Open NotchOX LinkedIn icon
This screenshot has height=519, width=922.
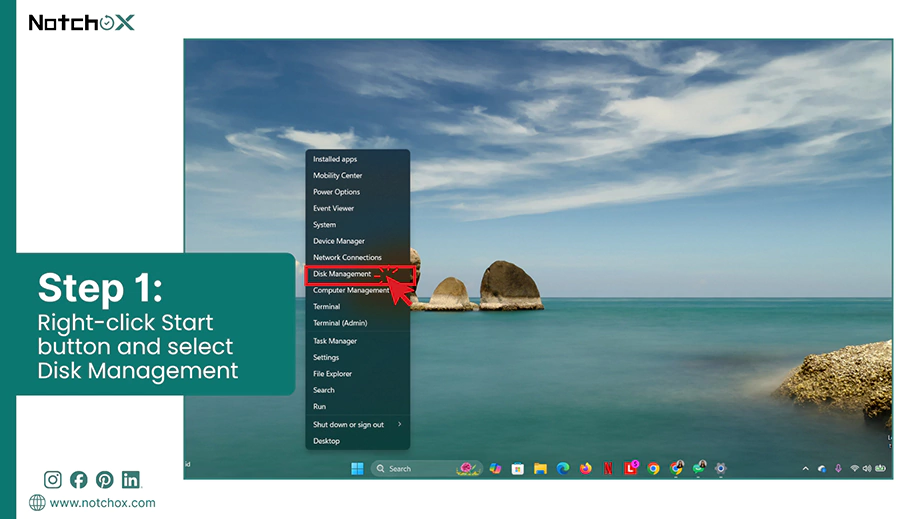pos(131,480)
